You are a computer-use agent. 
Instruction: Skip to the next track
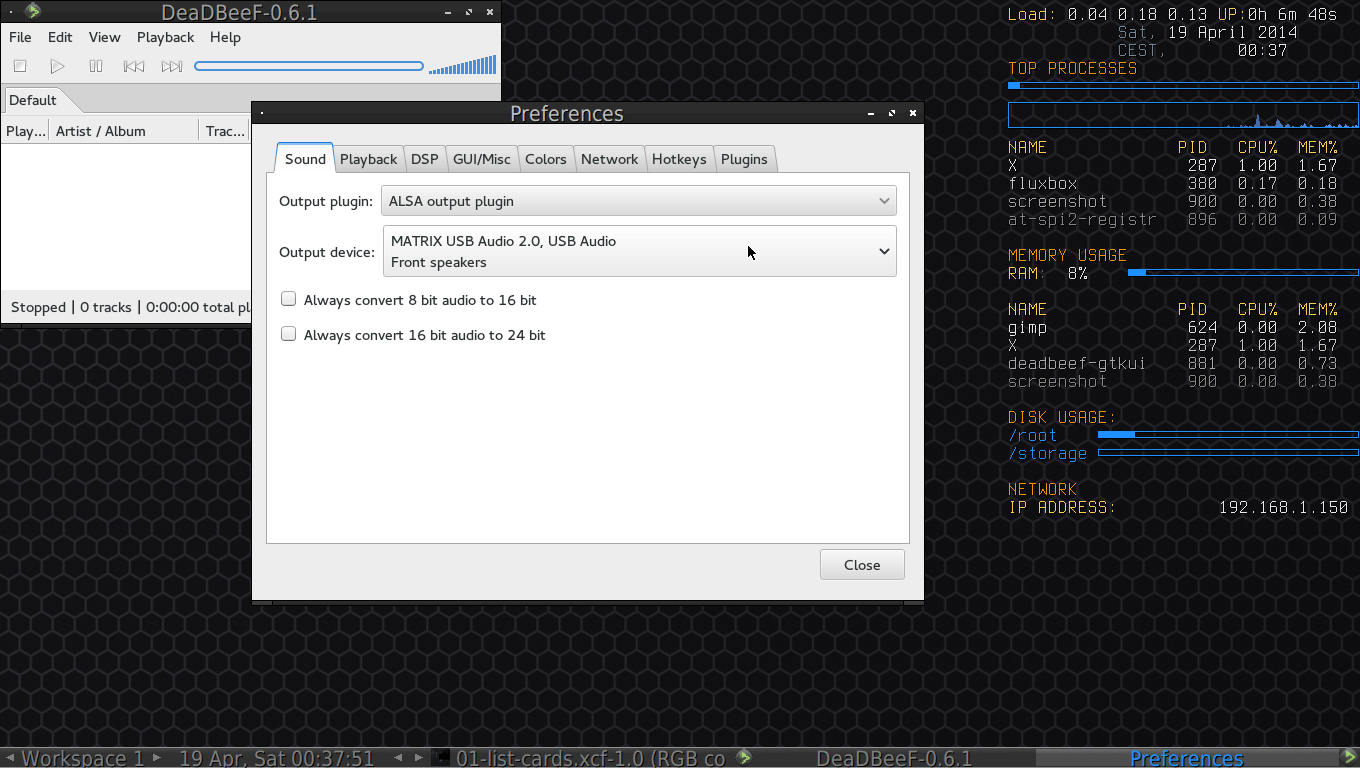[172, 66]
